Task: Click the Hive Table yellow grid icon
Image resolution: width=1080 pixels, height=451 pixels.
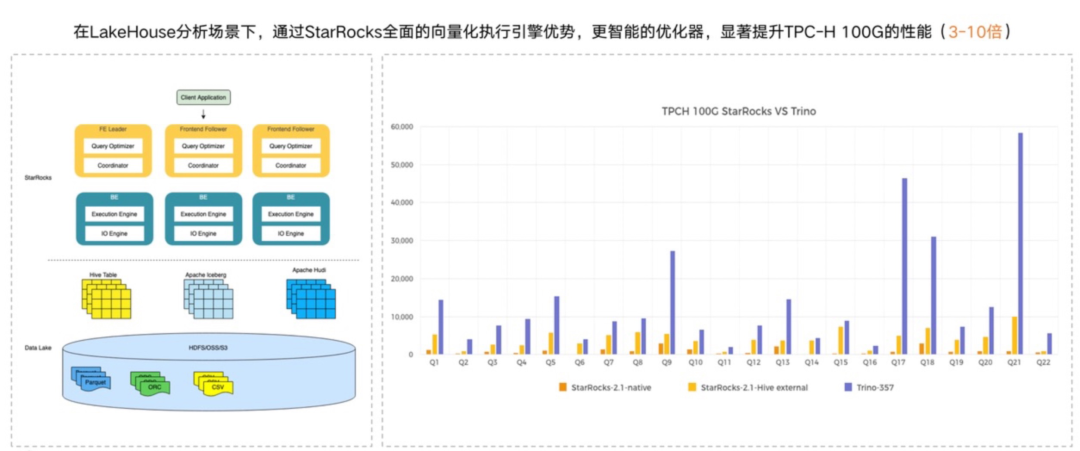Action: pos(105,300)
